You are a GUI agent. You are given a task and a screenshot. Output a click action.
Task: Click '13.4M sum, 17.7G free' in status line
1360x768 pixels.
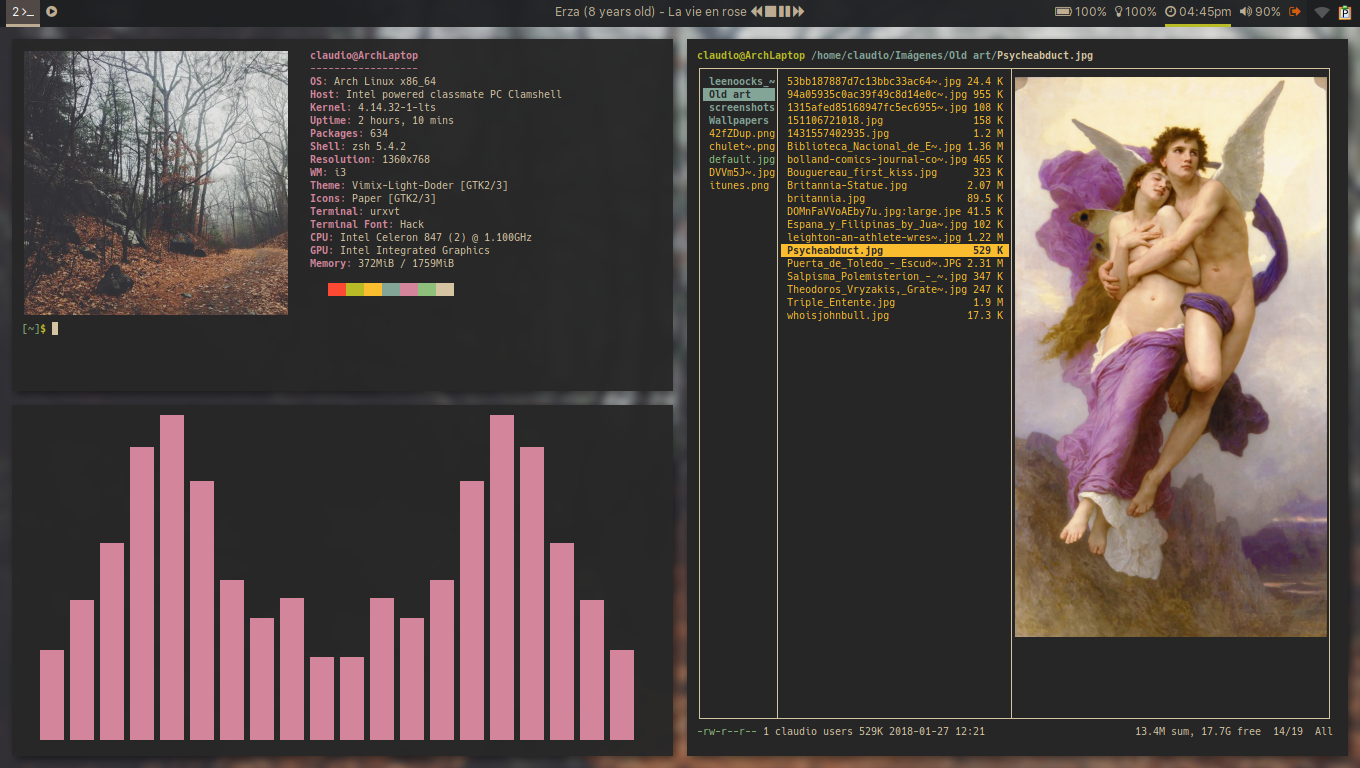(1198, 731)
